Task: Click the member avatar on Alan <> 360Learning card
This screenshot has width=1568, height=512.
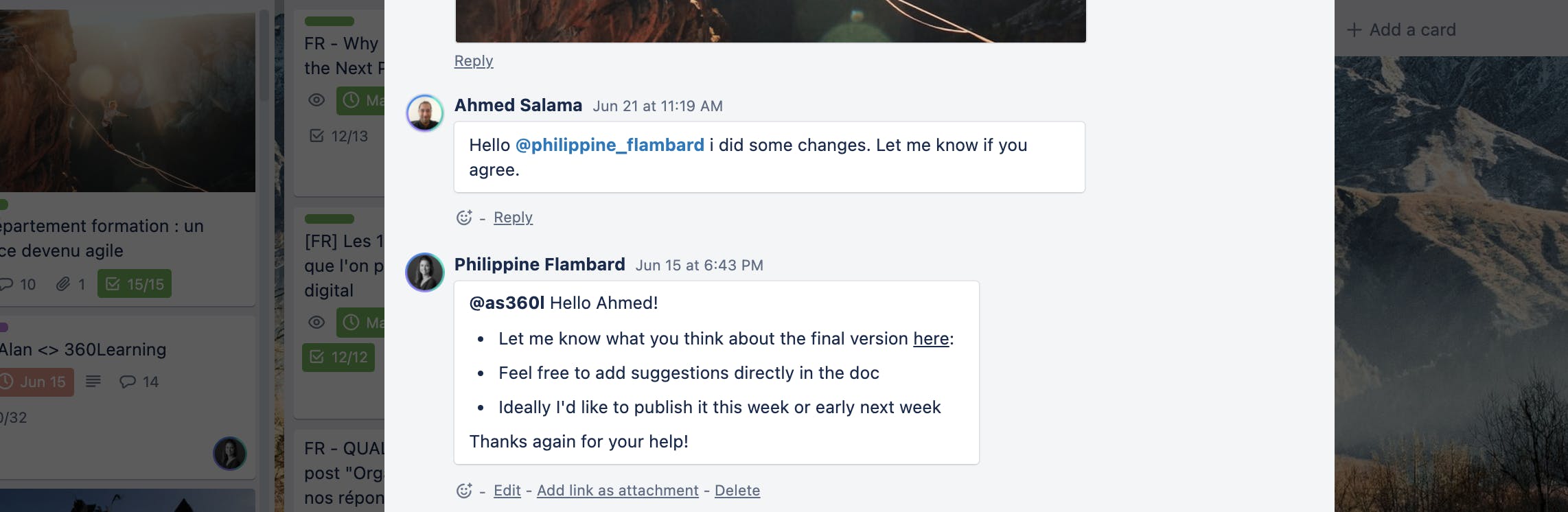Action: coord(229,454)
